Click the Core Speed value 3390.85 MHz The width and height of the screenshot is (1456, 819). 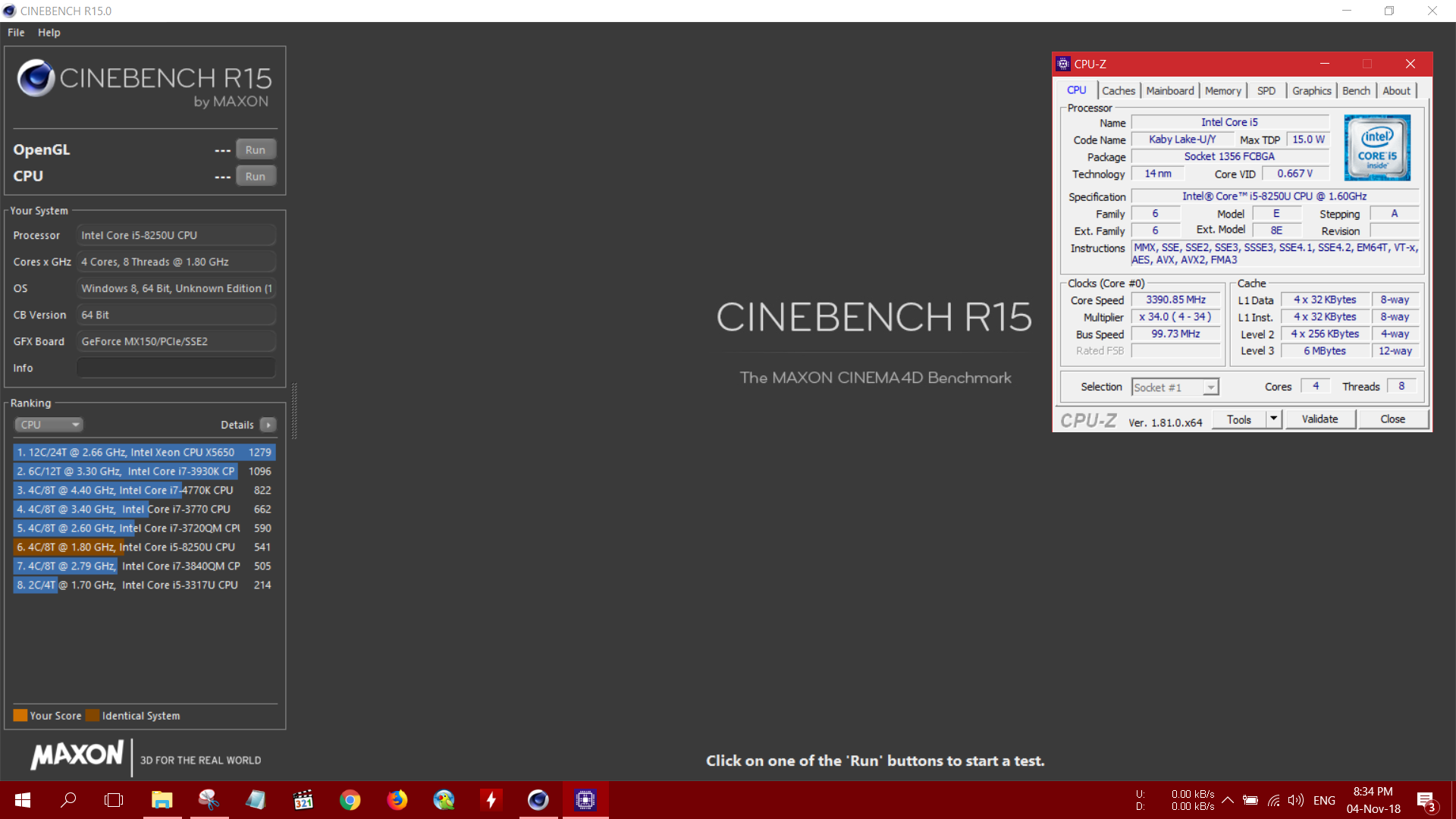click(x=1175, y=300)
